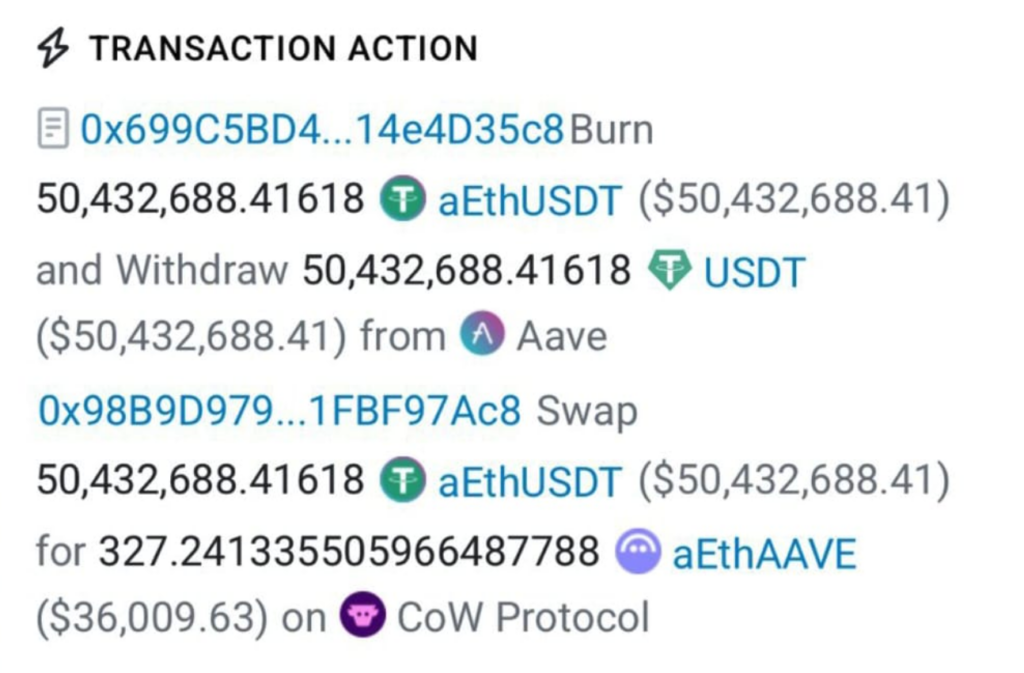Viewport: 1024px width, 673px height.
Task: Click the 327.241335505966487788 amount
Action: coord(349,551)
